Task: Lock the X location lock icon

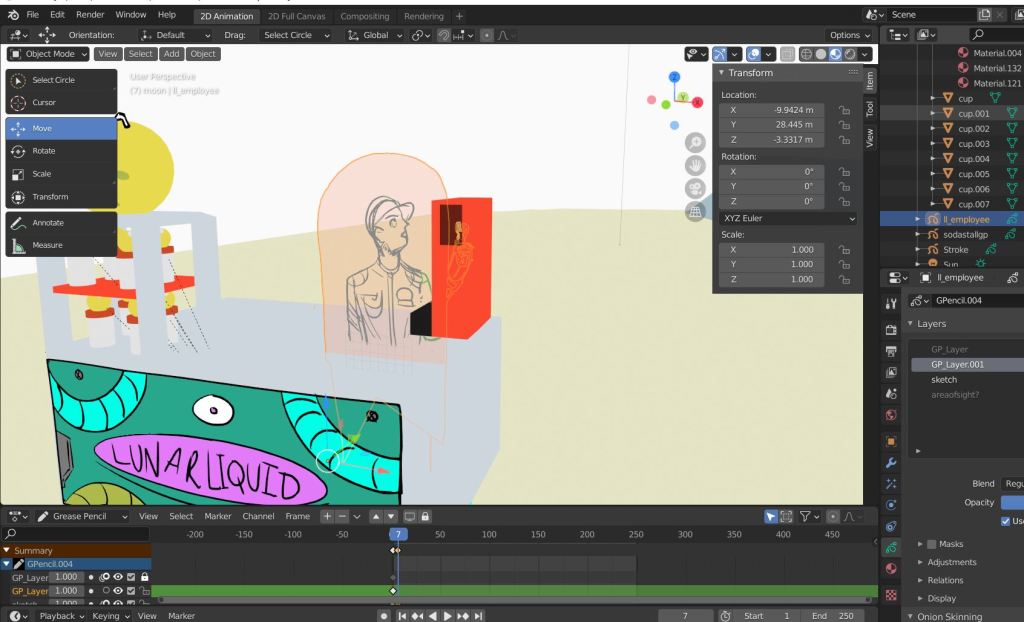Action: click(844, 110)
